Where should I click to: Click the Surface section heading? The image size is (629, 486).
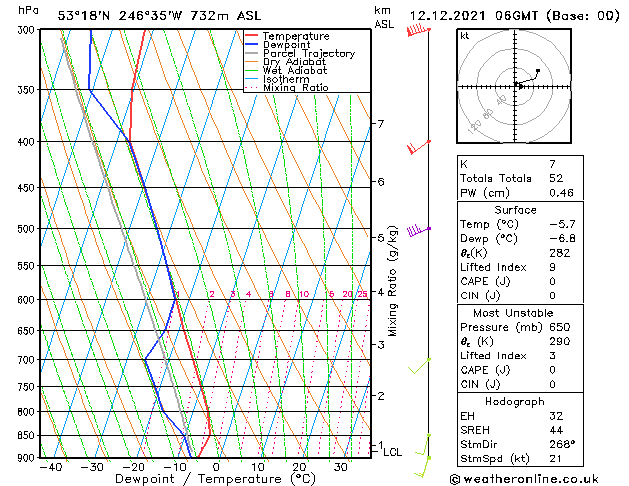click(x=515, y=210)
